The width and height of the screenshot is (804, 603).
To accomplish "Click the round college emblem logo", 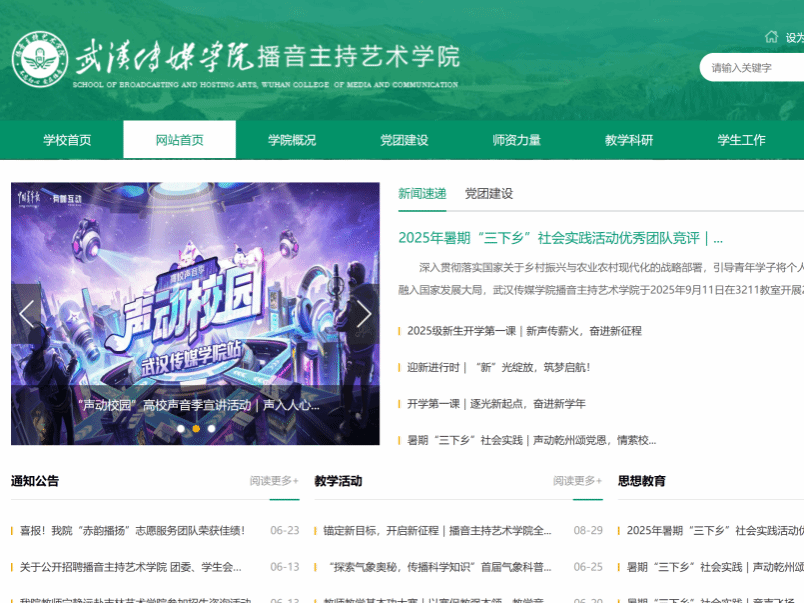I will tap(40, 60).
